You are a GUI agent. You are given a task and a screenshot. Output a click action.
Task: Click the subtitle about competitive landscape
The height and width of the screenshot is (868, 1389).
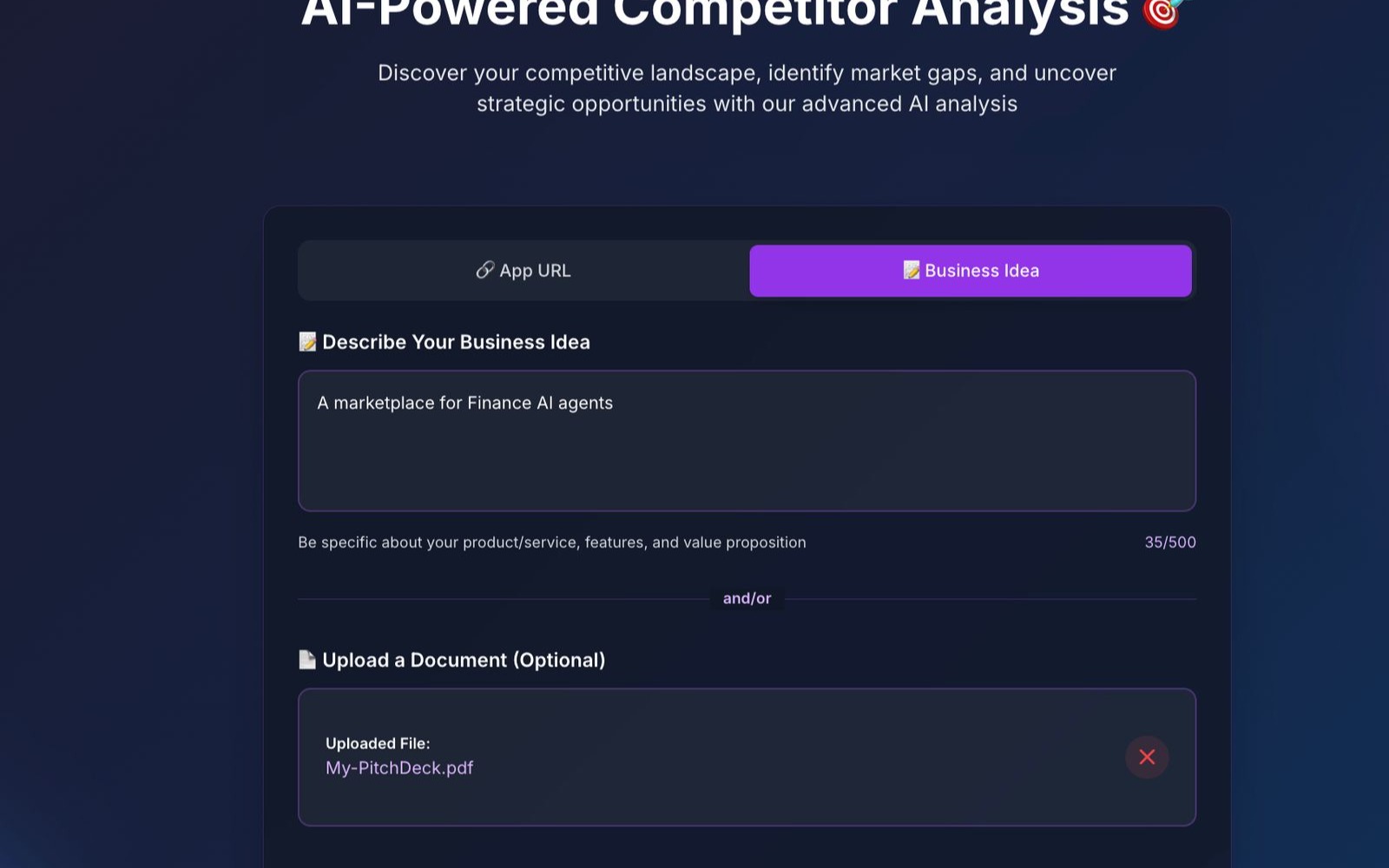(x=747, y=87)
